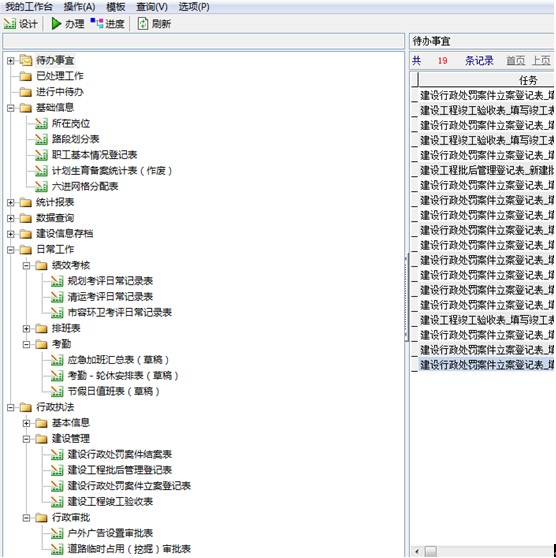The height and width of the screenshot is (558, 556).
Task: Expand the 数据查询 folder node
Action: click(11, 218)
